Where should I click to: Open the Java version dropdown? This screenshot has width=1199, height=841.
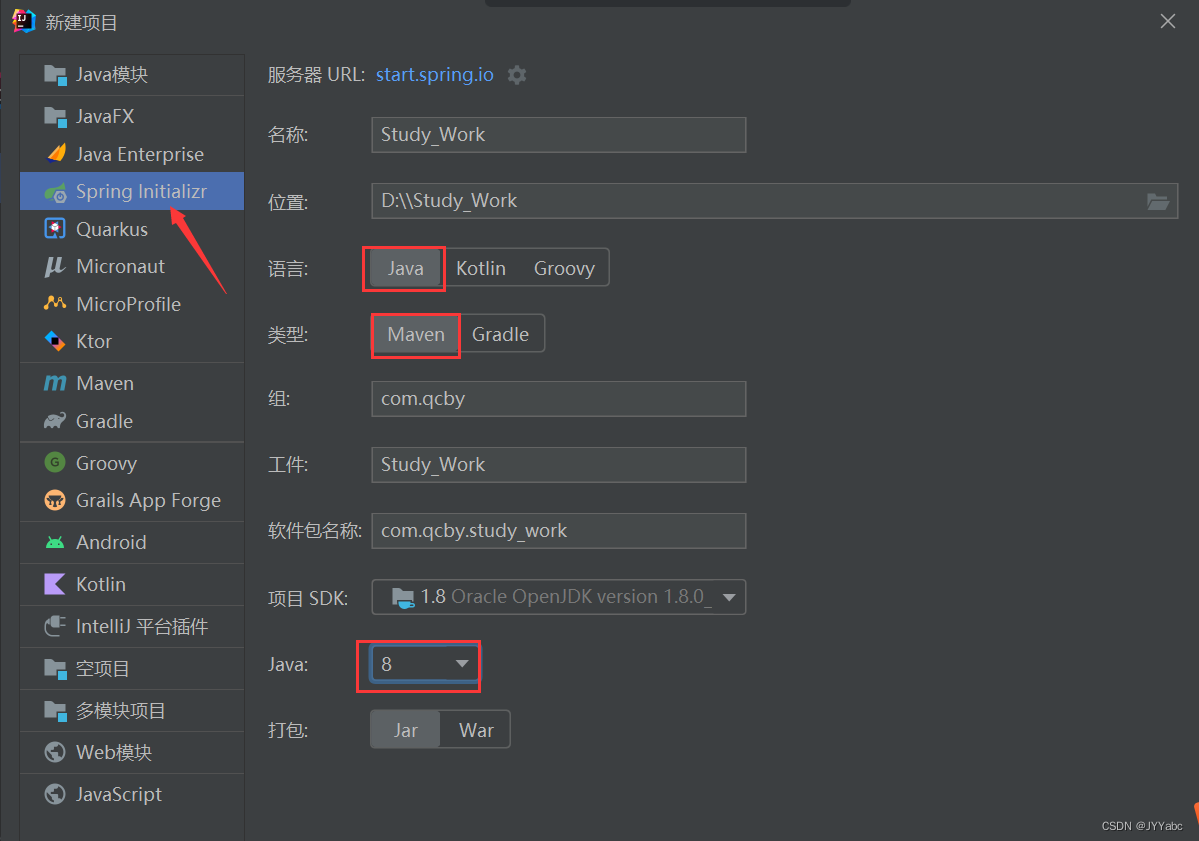click(425, 664)
